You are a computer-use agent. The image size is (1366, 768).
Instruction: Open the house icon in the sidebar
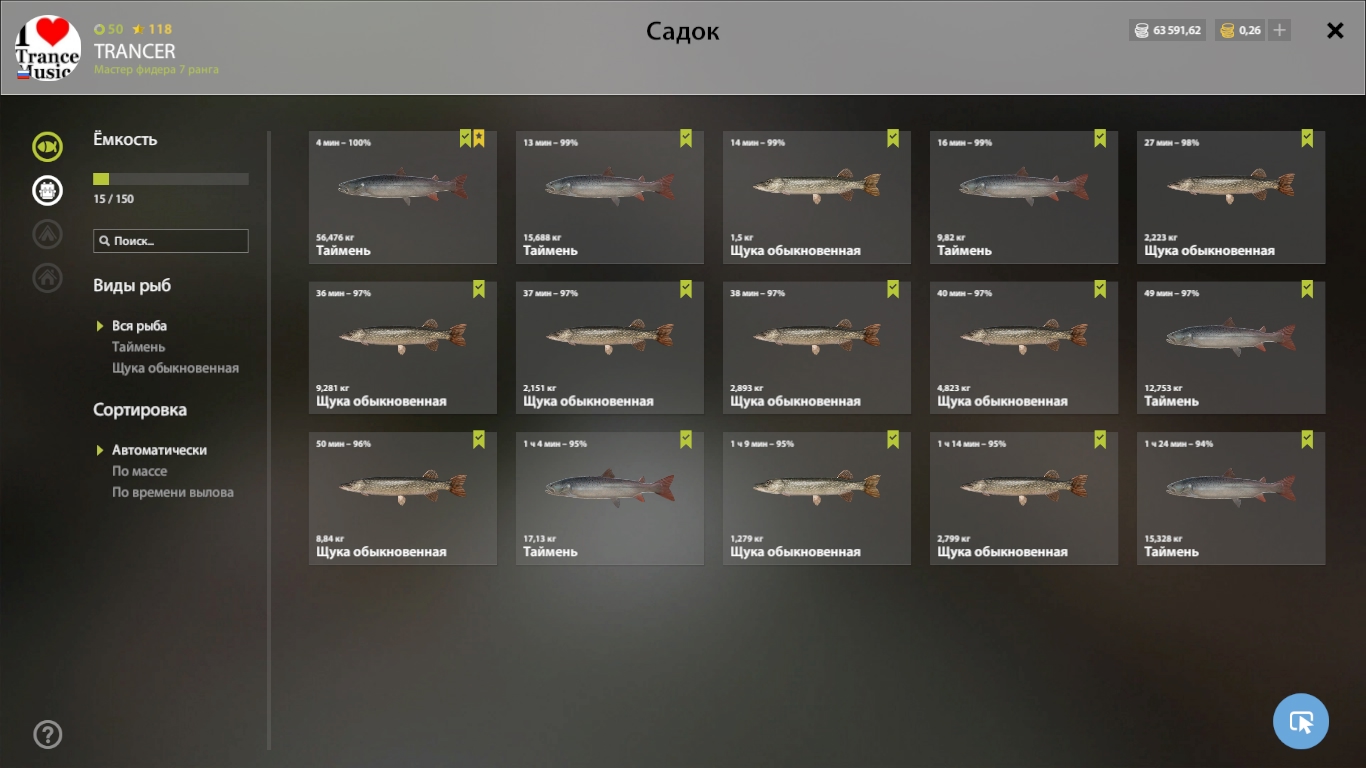point(47,277)
